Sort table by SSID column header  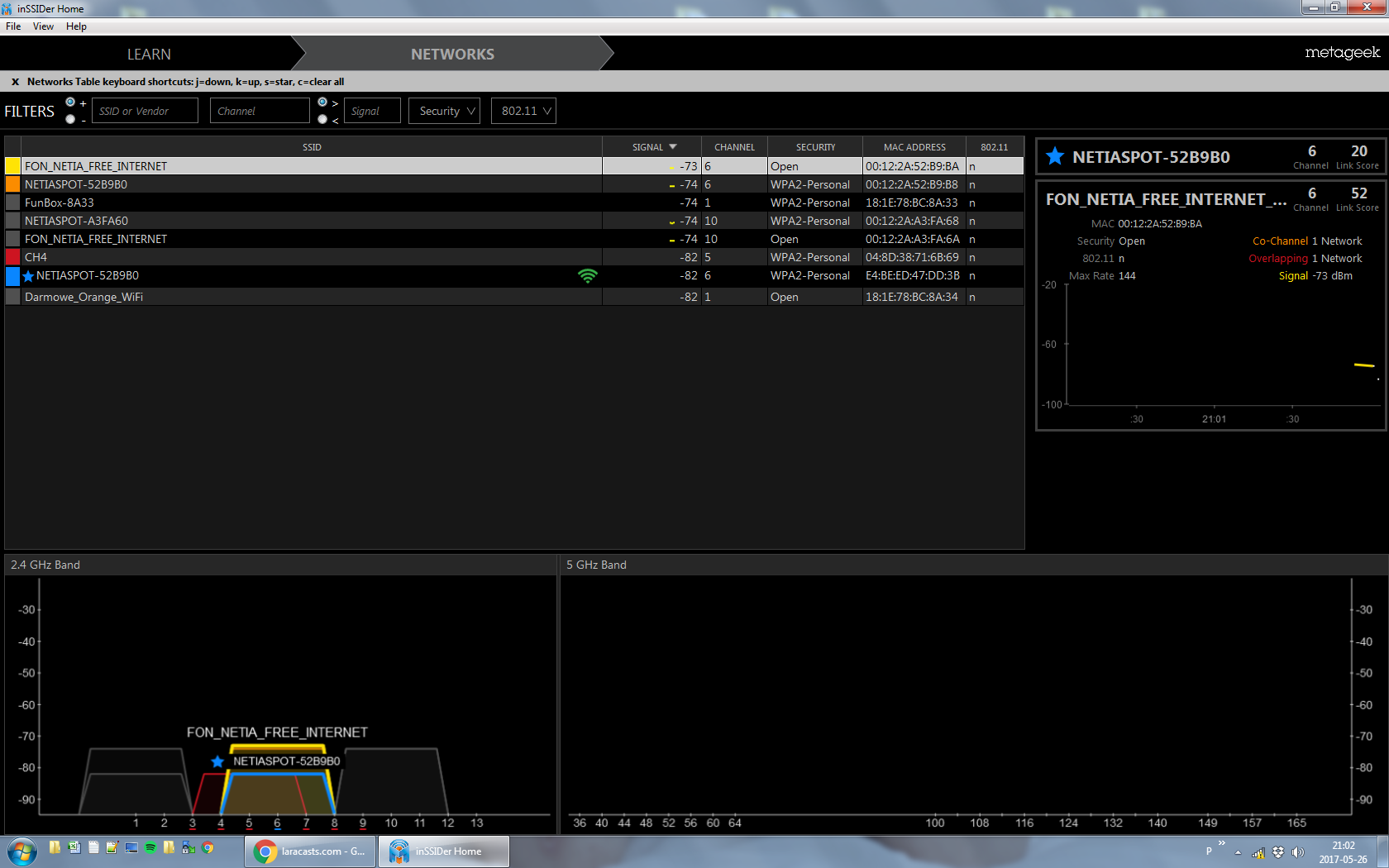312,147
